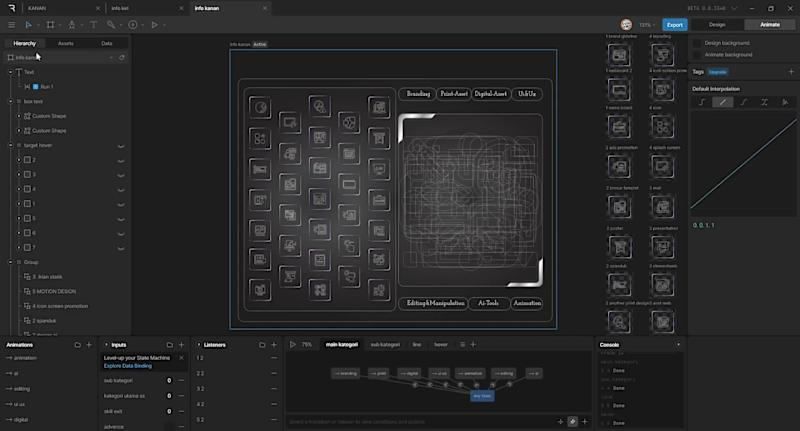Create a Listeners folder
Viewport: 800px width, 431px height.
262,345
